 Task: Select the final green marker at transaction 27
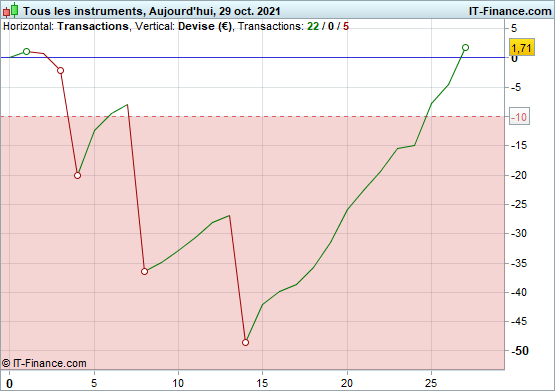(465, 47)
